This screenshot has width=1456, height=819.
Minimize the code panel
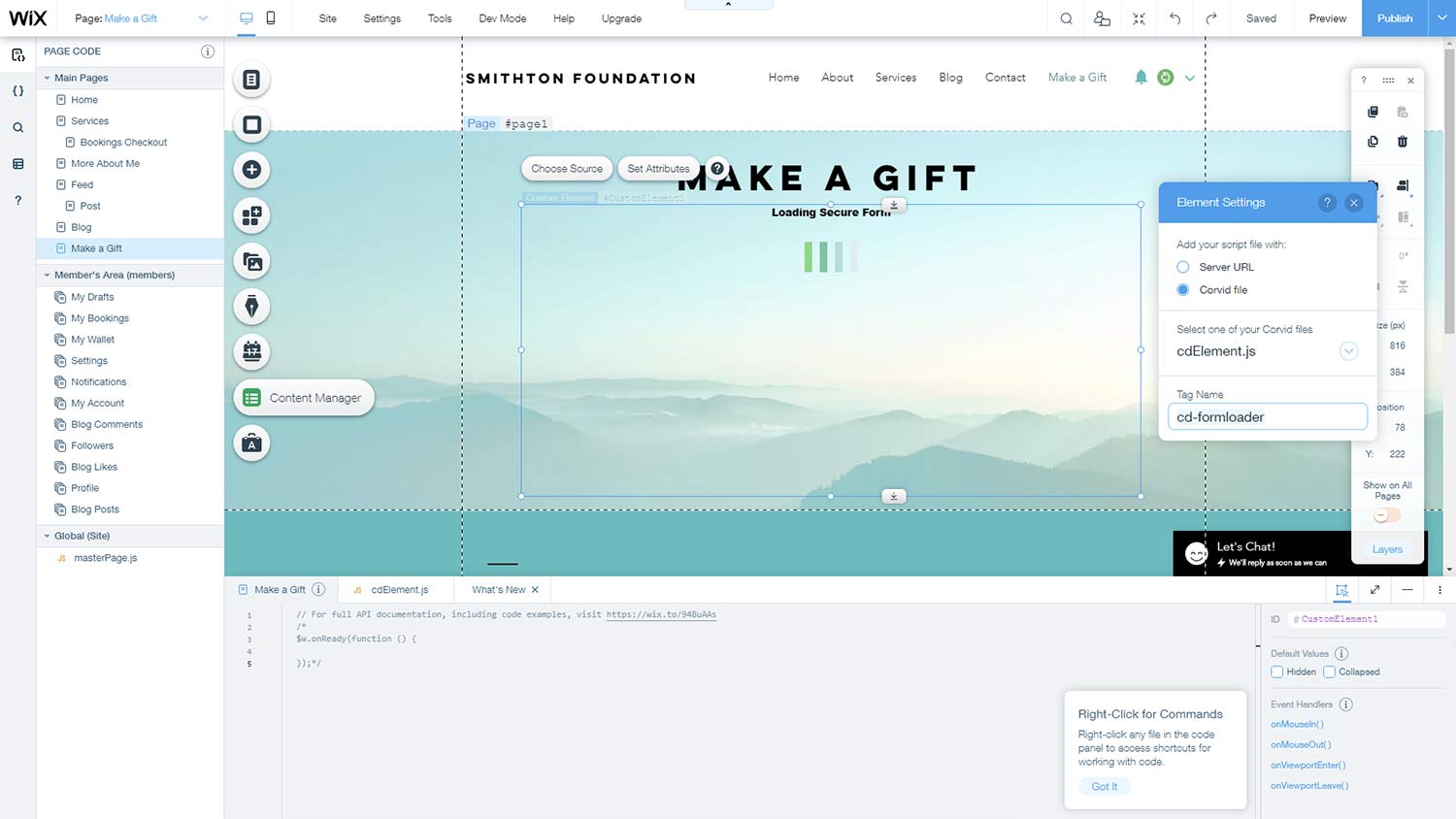click(1407, 589)
